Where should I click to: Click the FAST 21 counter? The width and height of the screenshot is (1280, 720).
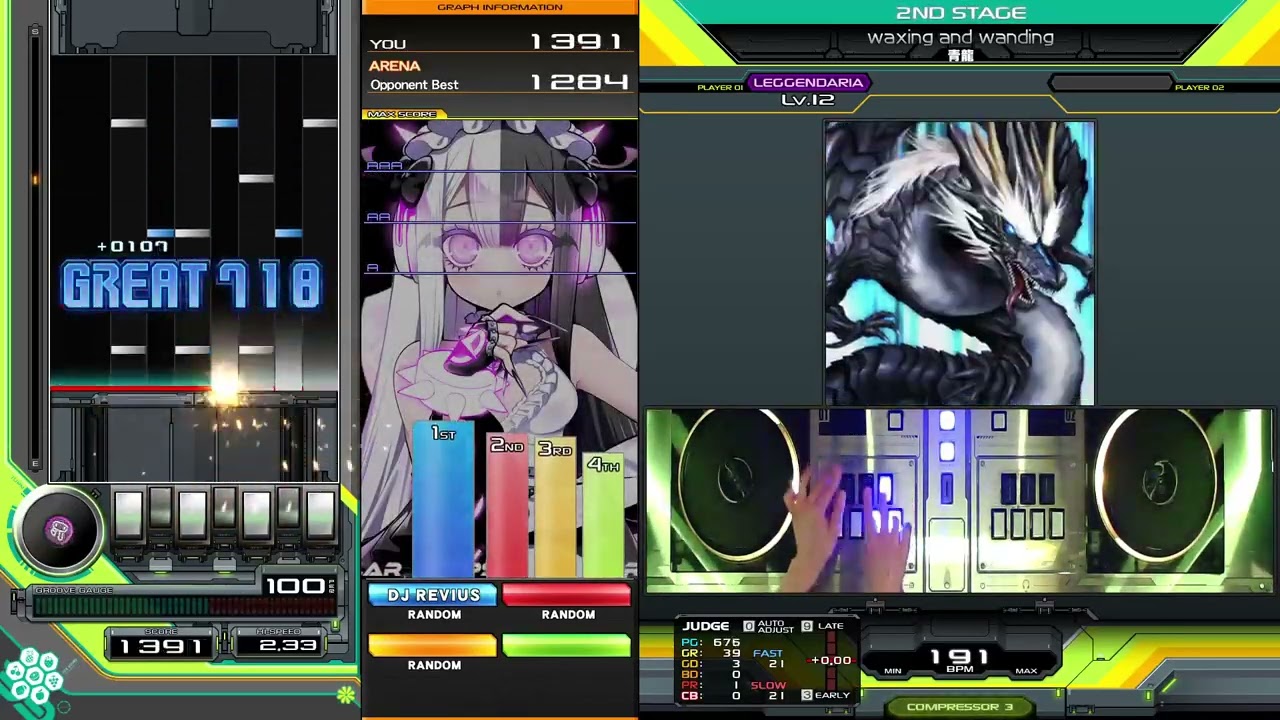coord(769,659)
